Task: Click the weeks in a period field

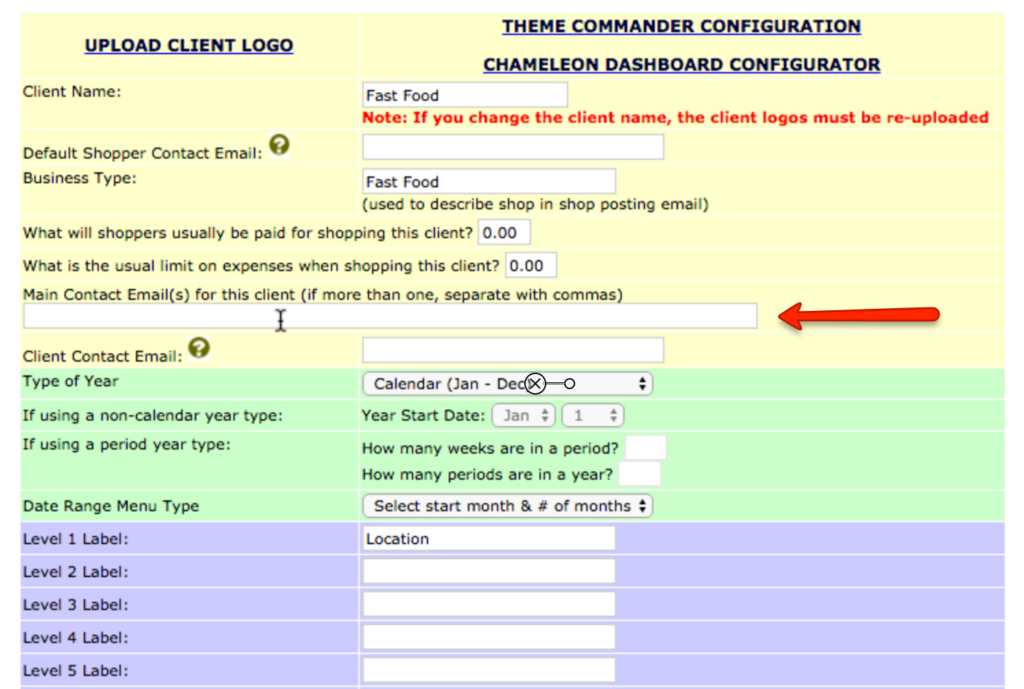Action: click(646, 448)
